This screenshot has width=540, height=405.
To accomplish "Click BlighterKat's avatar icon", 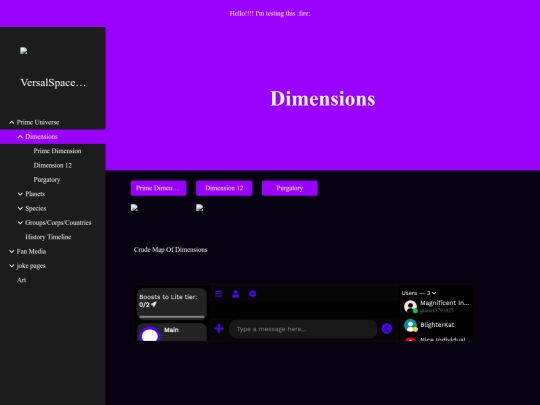I will (410, 325).
